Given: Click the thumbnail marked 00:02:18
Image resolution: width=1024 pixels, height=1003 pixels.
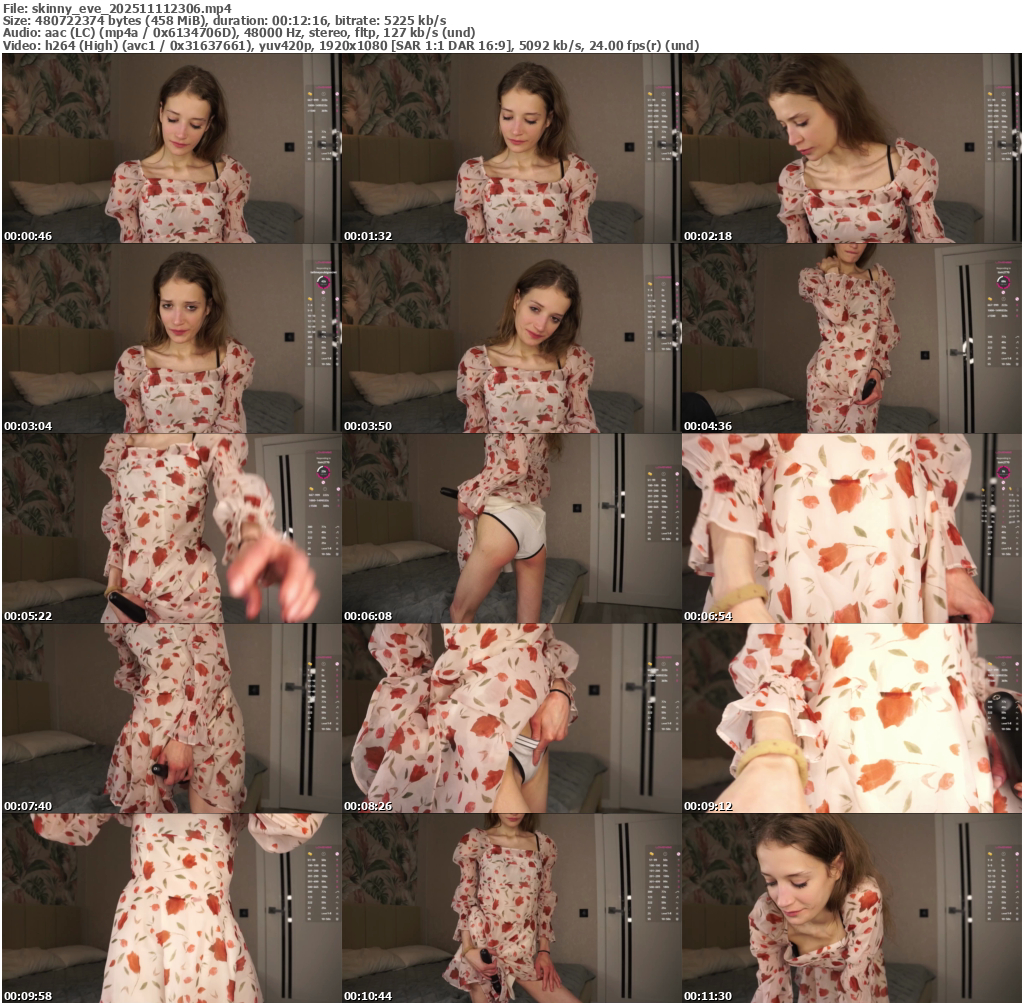Looking at the screenshot, I should coord(851,148).
